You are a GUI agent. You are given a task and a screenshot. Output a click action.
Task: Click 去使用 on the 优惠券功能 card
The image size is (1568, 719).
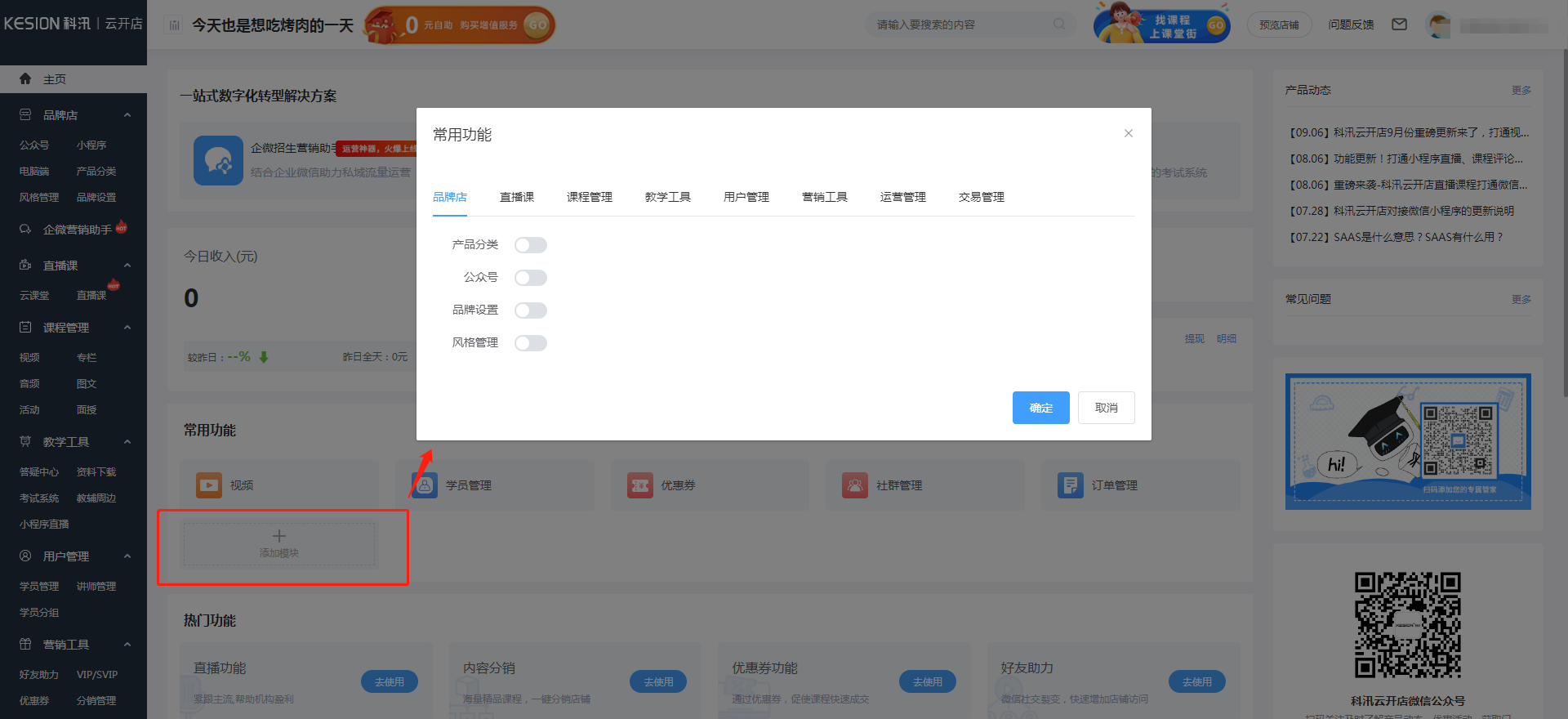[928, 681]
